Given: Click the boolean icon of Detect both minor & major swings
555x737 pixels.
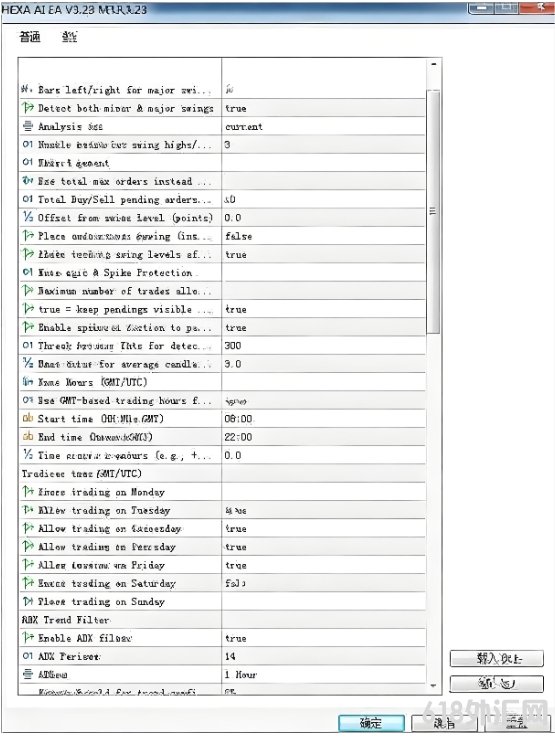Looking at the screenshot, I should click(28, 108).
